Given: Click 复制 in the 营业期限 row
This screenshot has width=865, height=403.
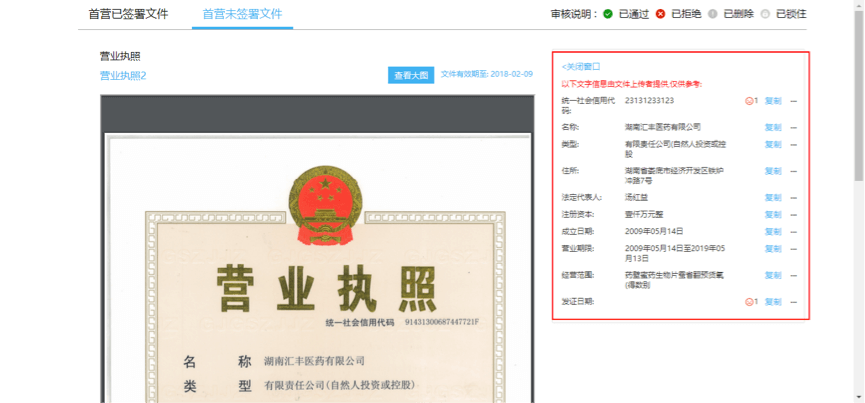Looking at the screenshot, I should [x=773, y=249].
